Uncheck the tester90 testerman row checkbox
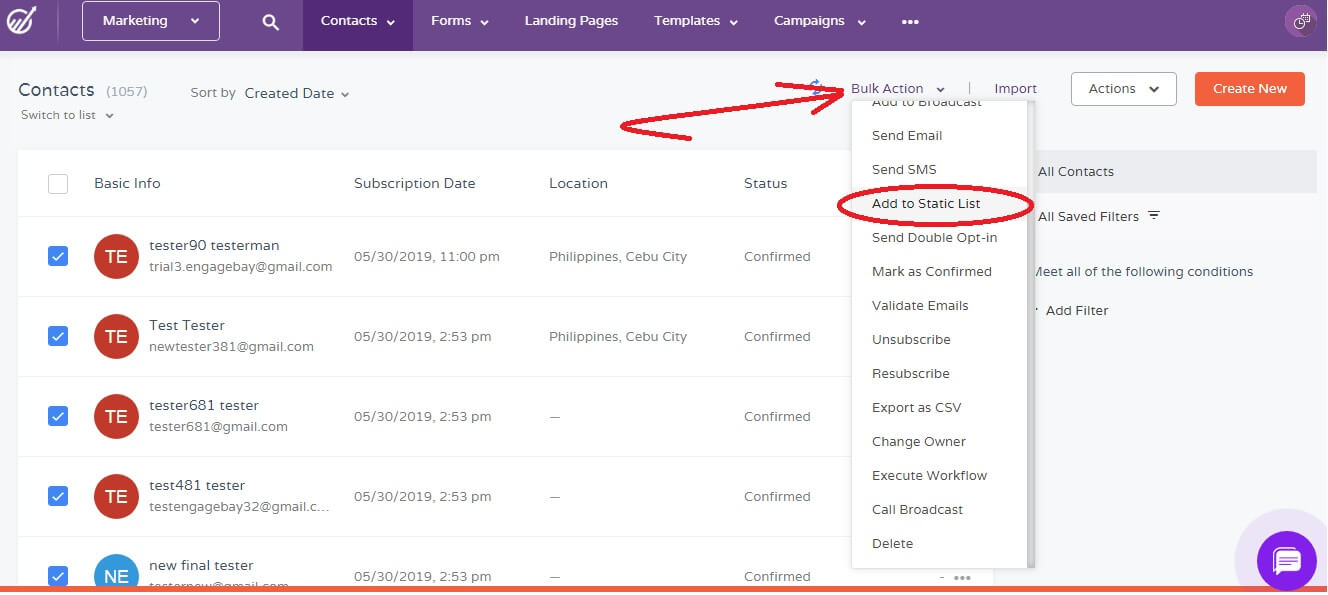This screenshot has width=1328, height=595. click(x=58, y=257)
